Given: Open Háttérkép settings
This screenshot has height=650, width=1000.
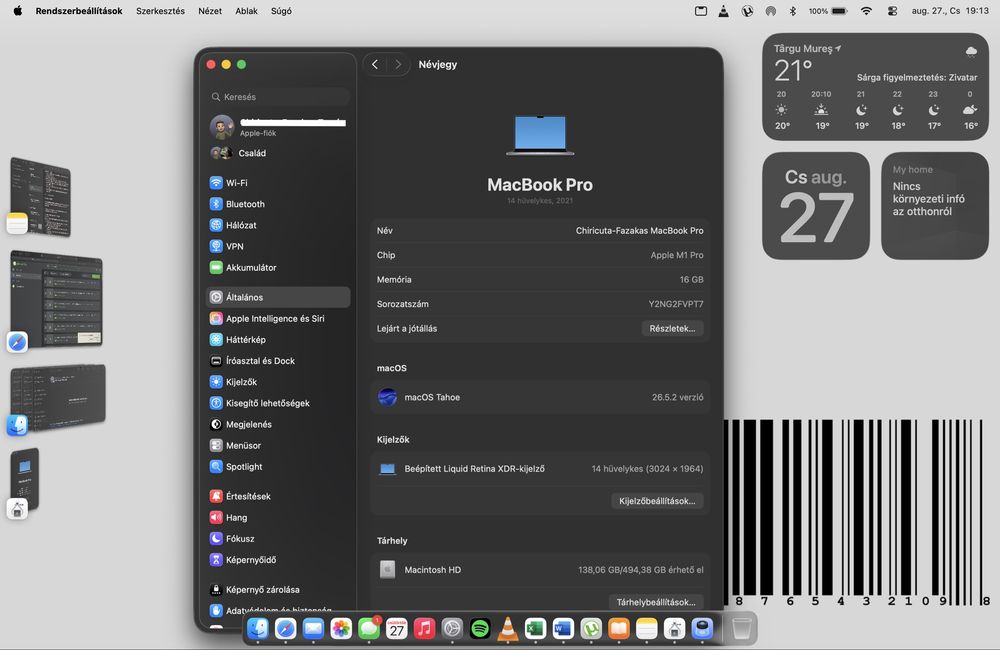Looking at the screenshot, I should [278, 339].
